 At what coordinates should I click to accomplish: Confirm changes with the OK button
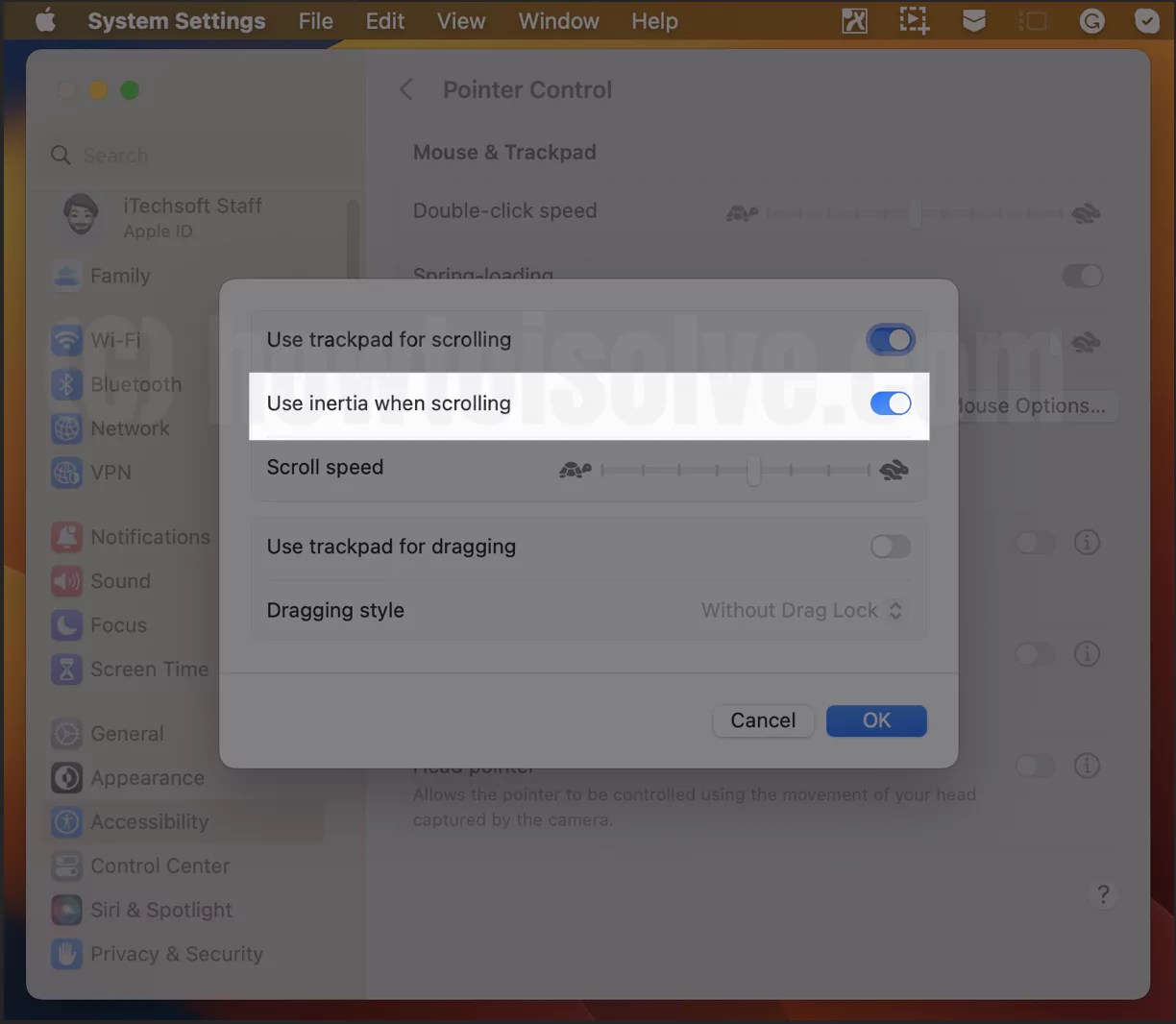(875, 720)
